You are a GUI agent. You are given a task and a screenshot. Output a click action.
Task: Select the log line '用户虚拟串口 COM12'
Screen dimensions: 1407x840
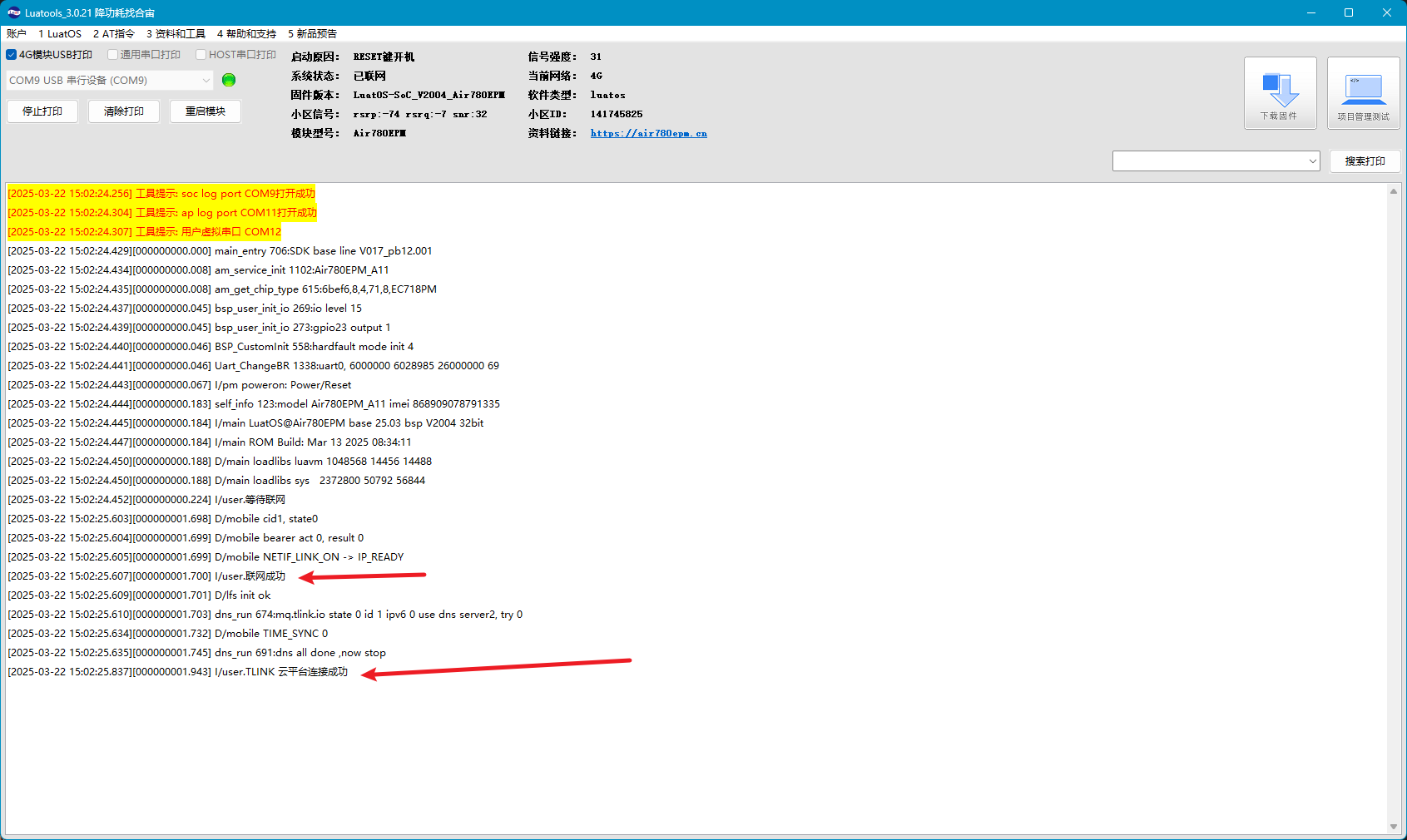(x=145, y=232)
